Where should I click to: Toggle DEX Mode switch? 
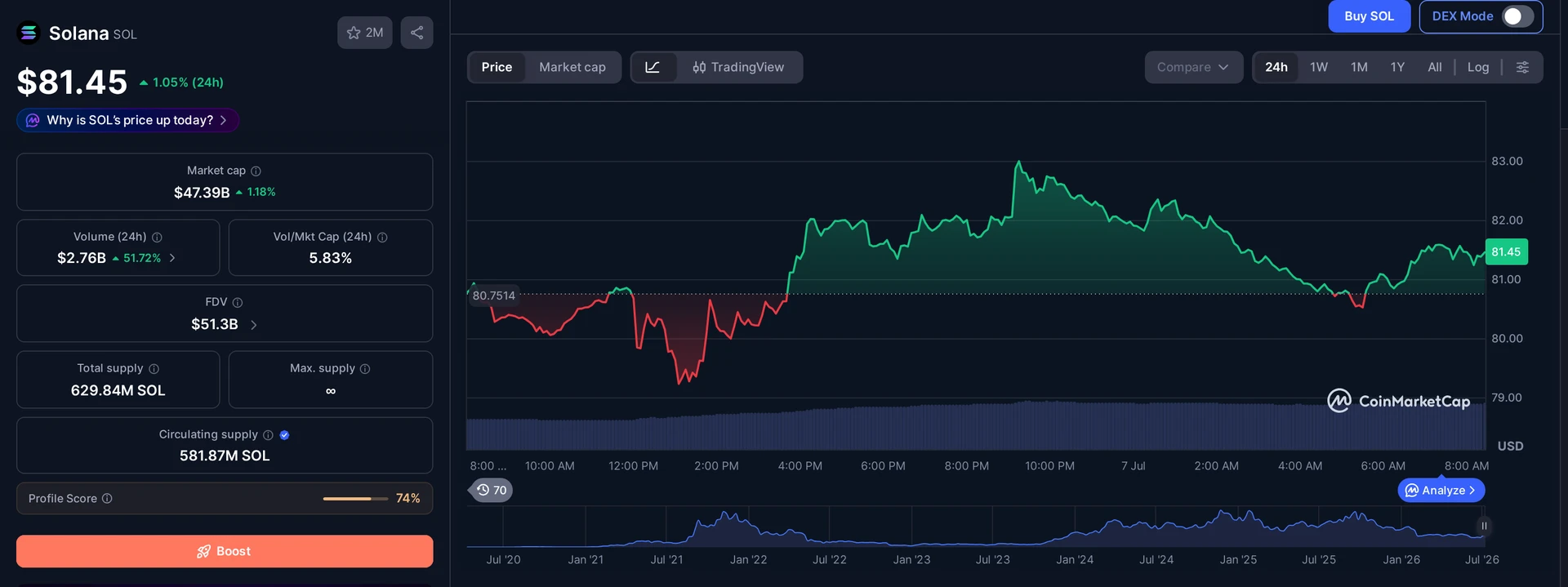pyautogui.click(x=1518, y=16)
